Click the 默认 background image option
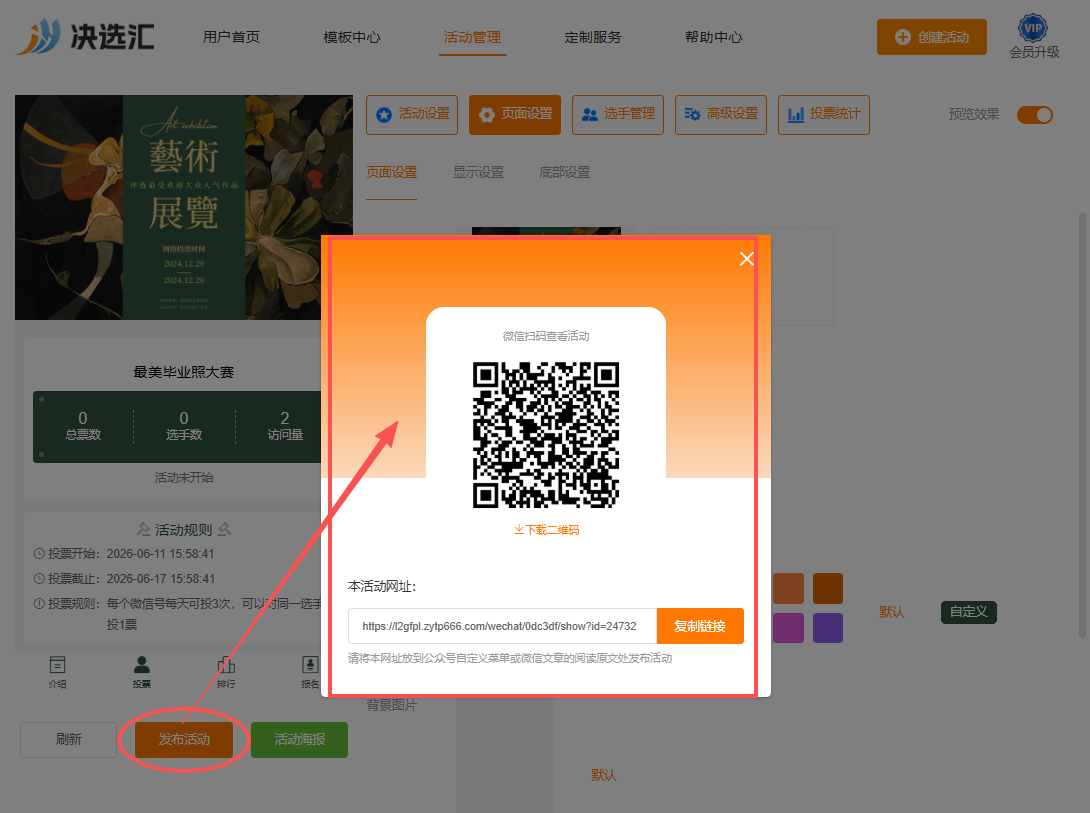The height and width of the screenshot is (813, 1090). (604, 775)
